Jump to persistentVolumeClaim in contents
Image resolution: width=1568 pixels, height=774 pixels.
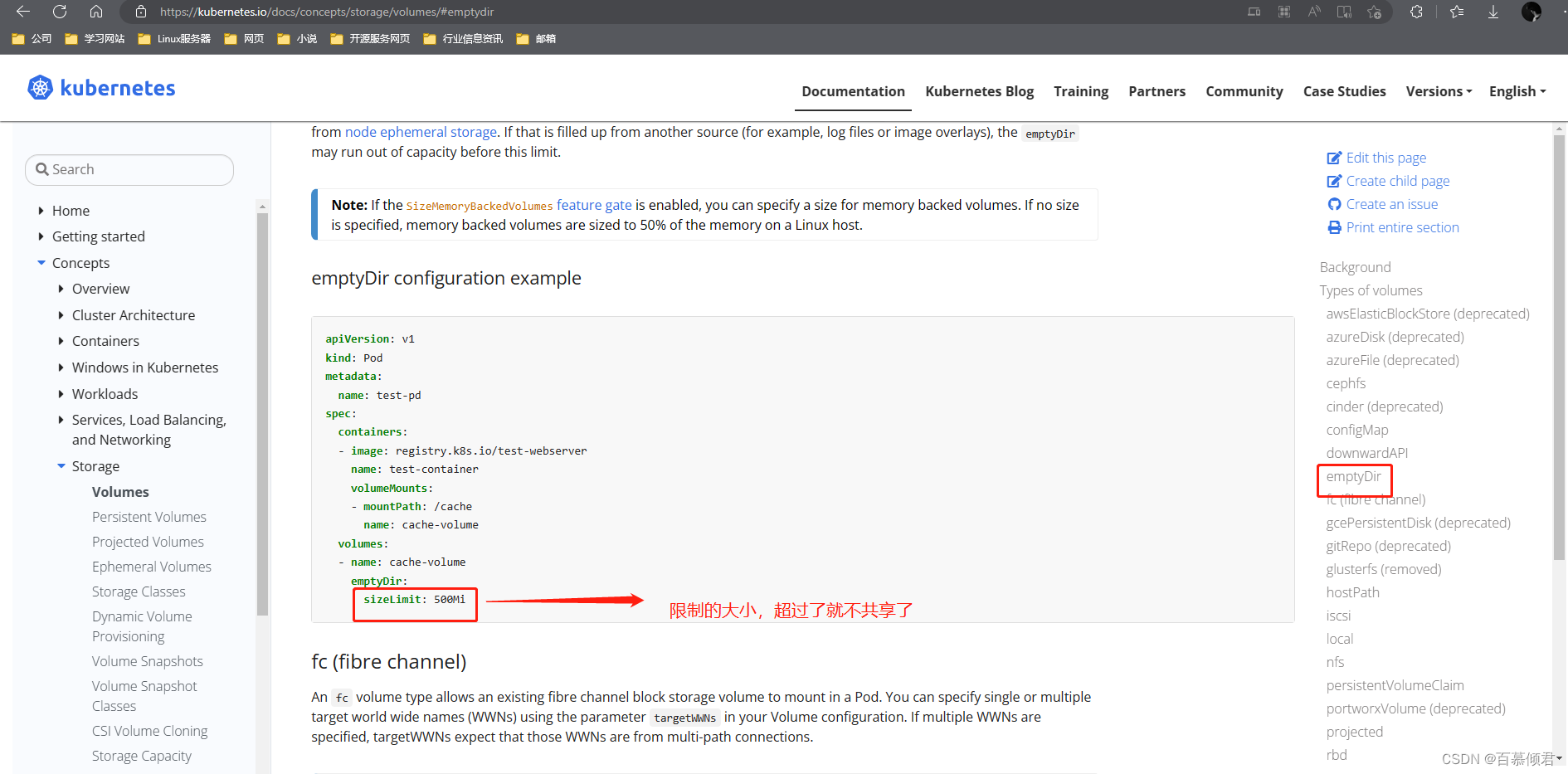click(x=1395, y=685)
